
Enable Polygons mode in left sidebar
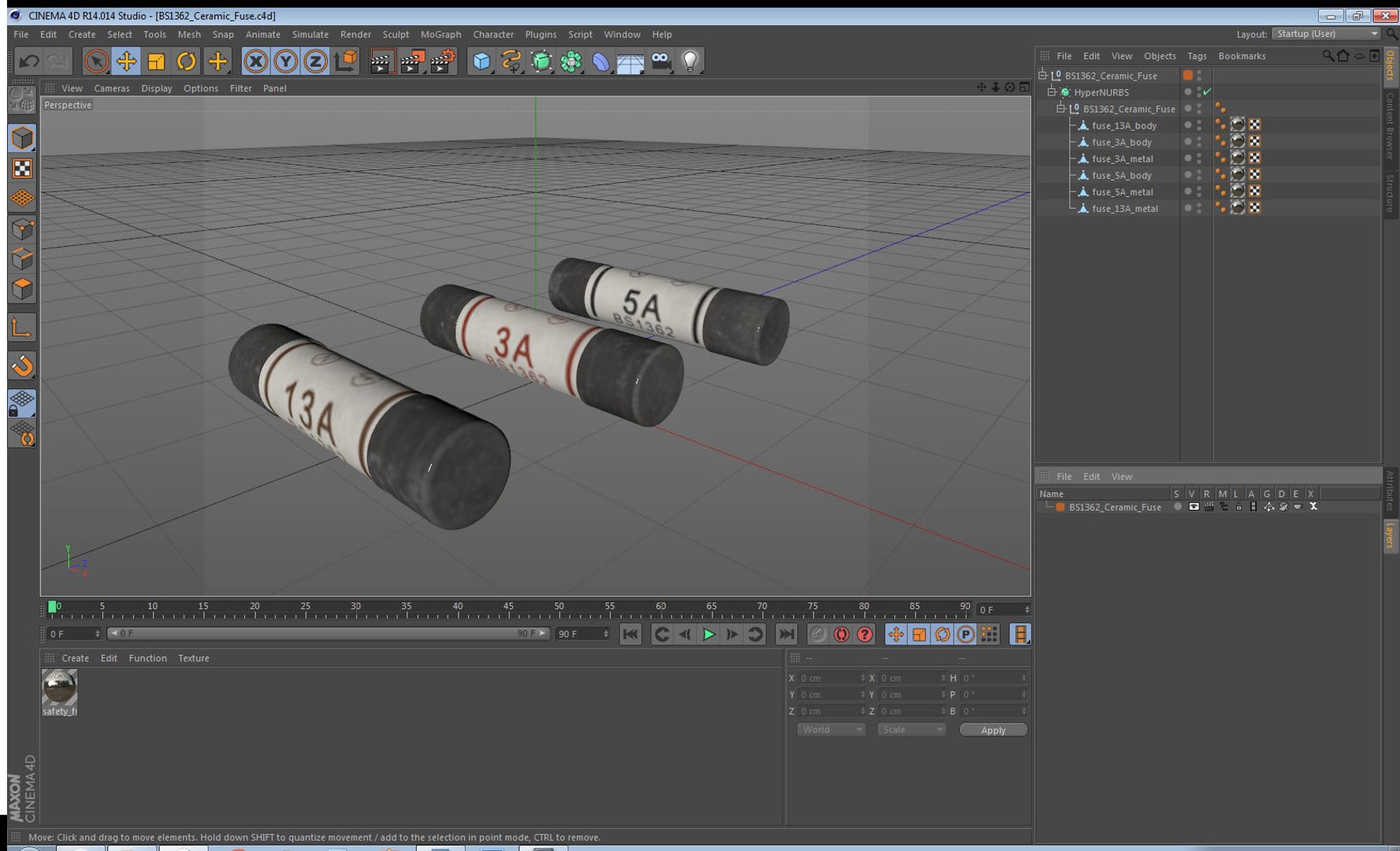22,288
